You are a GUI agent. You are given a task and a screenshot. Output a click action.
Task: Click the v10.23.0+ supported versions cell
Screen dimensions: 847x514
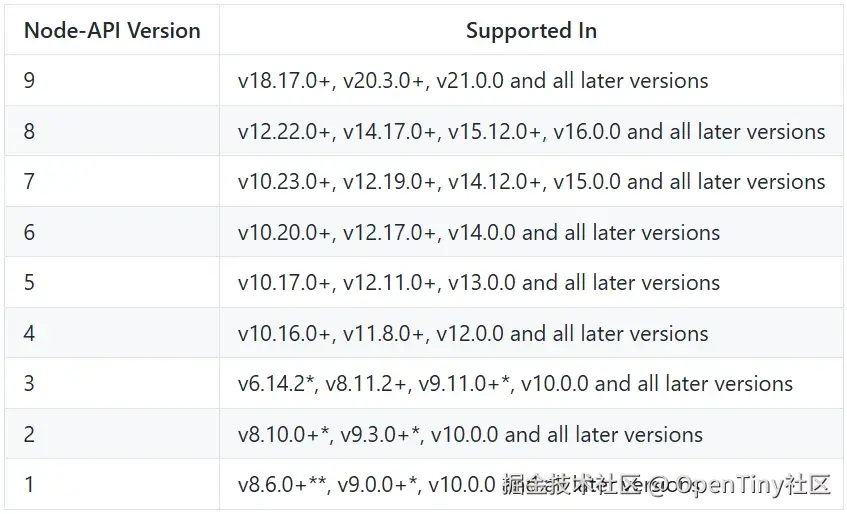coord(531,181)
